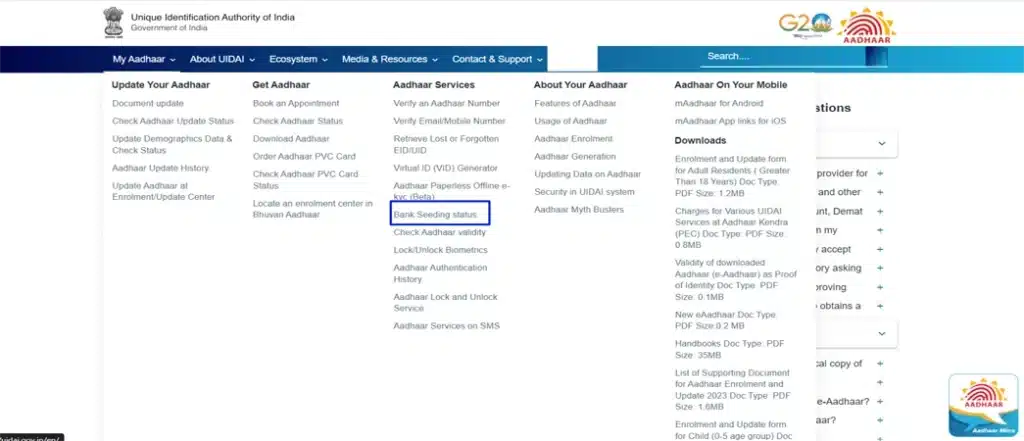This screenshot has width=1024, height=441.
Task: Click Check Aadhaar PVC Card Status link
Action: [x=305, y=180]
